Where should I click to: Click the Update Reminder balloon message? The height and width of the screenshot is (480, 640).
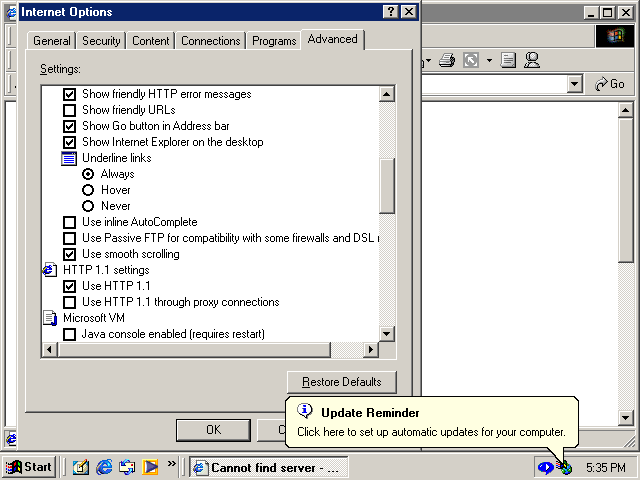pyautogui.click(x=431, y=432)
